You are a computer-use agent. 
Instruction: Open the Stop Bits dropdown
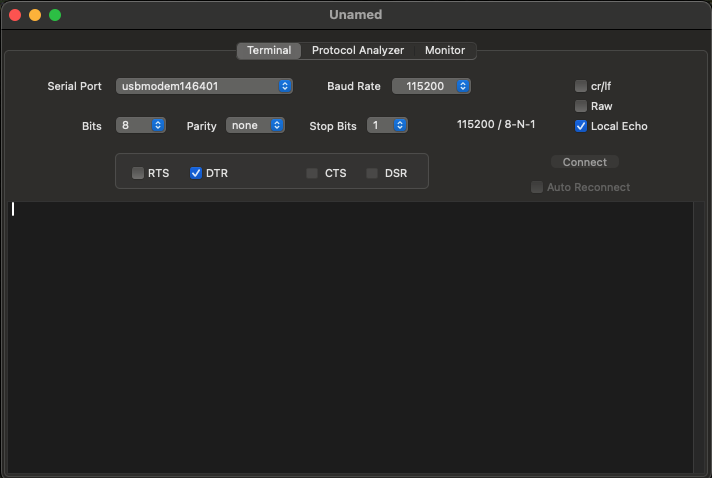(387, 125)
